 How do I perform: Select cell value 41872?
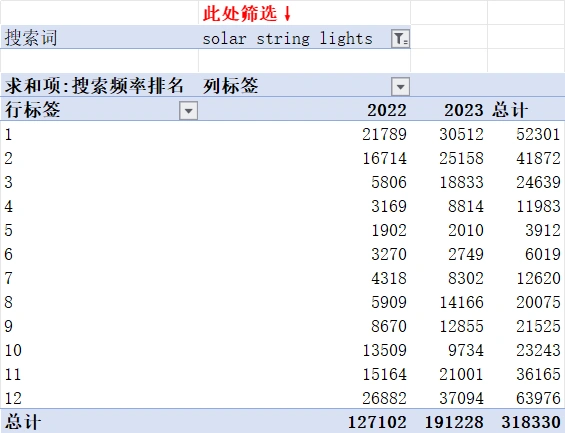538,159
